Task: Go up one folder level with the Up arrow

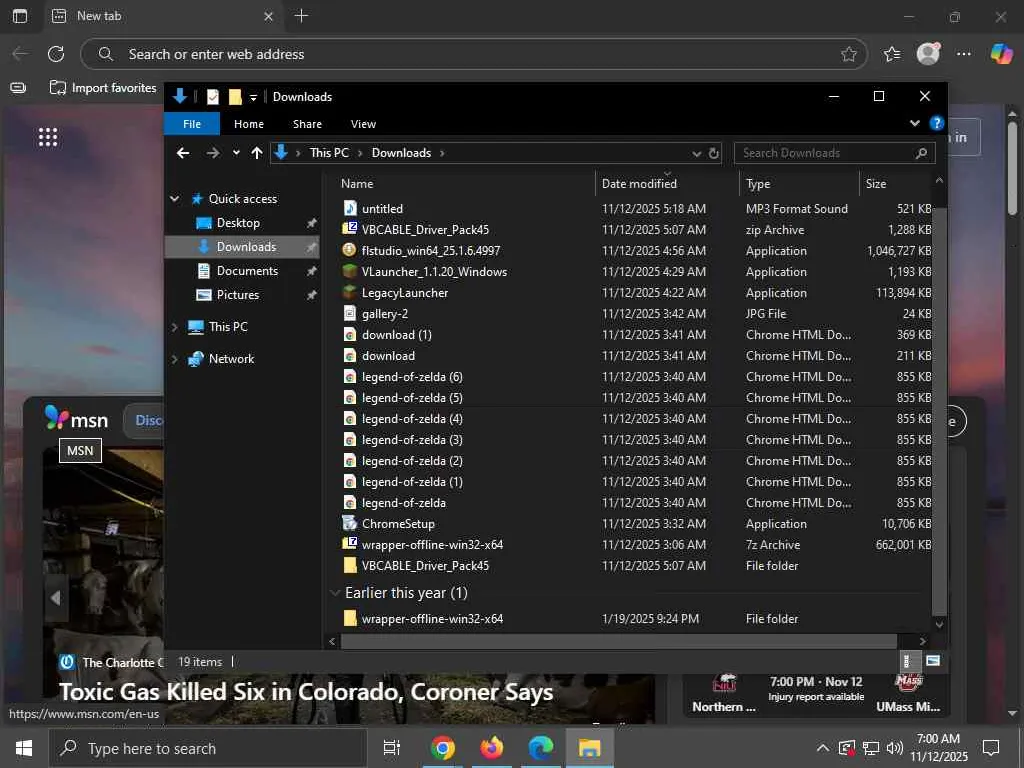Action: coord(257,153)
